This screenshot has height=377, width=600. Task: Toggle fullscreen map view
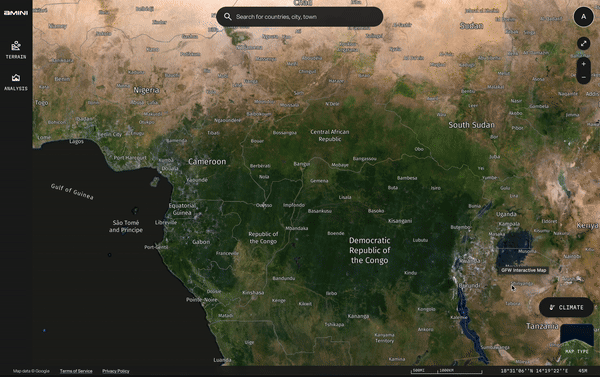click(x=583, y=44)
